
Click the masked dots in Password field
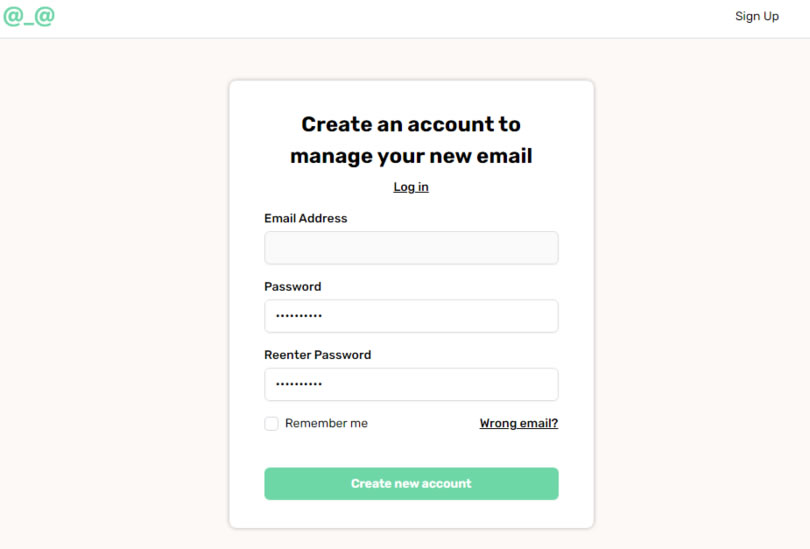(x=299, y=316)
